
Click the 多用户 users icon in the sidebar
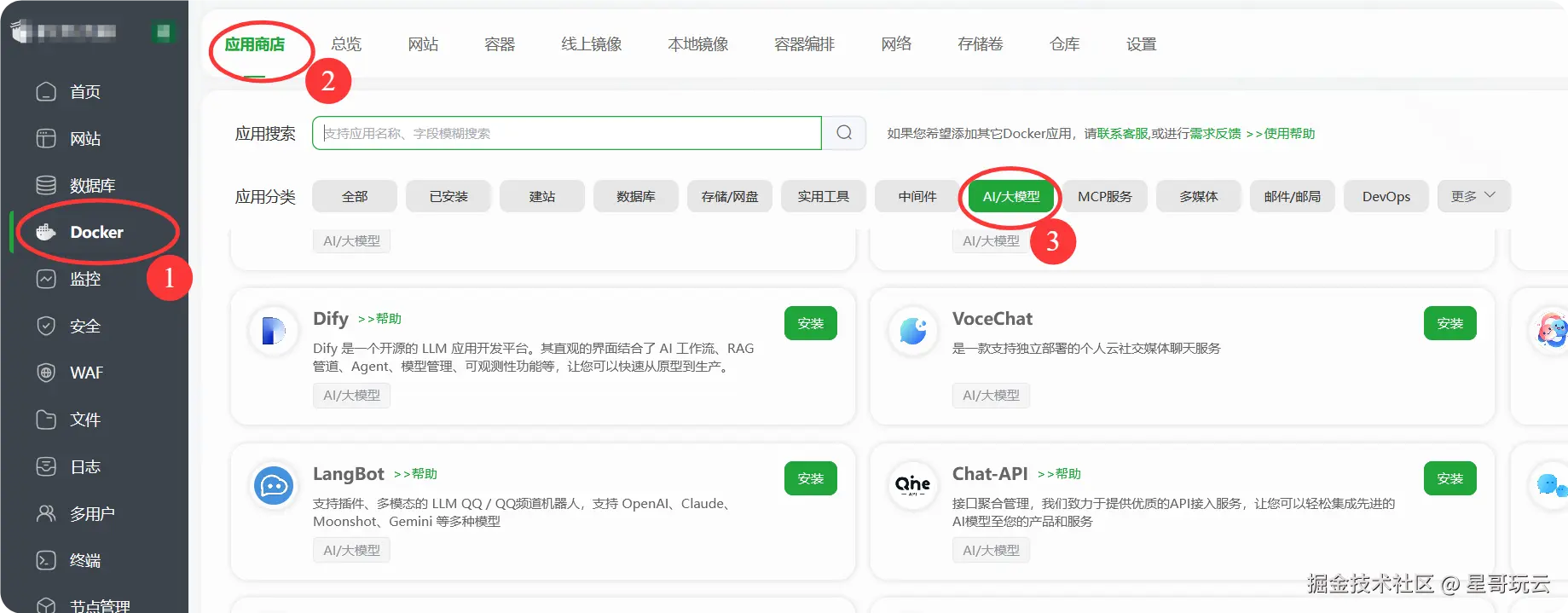tap(46, 513)
